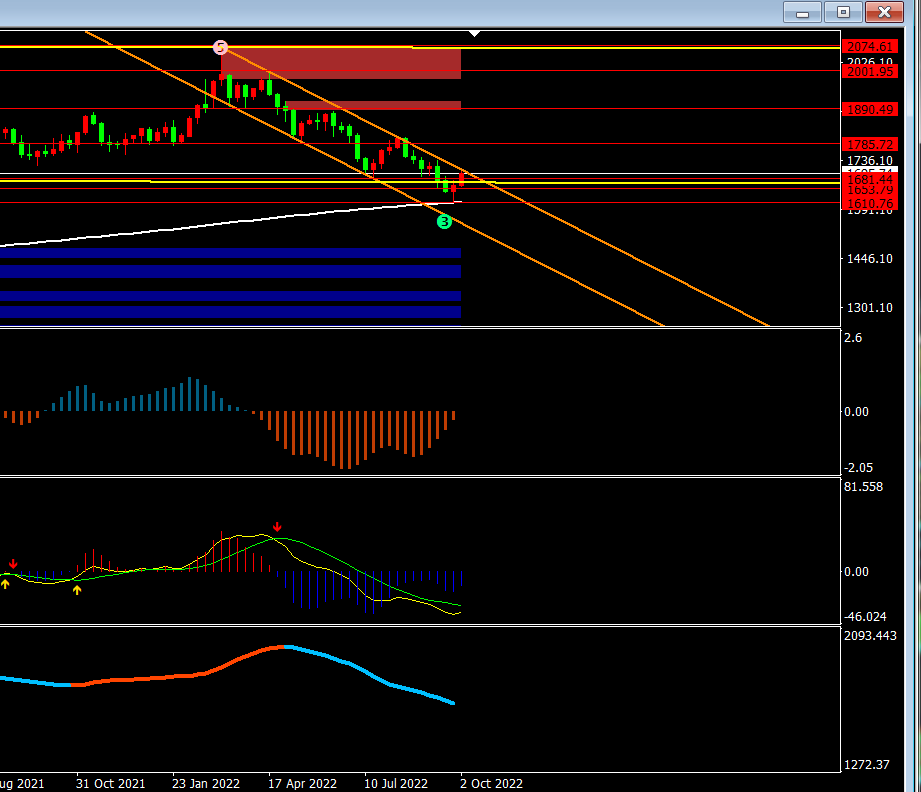Select the 1785.72 price level label
This screenshot has width=921, height=792.
pyautogui.click(x=870, y=144)
